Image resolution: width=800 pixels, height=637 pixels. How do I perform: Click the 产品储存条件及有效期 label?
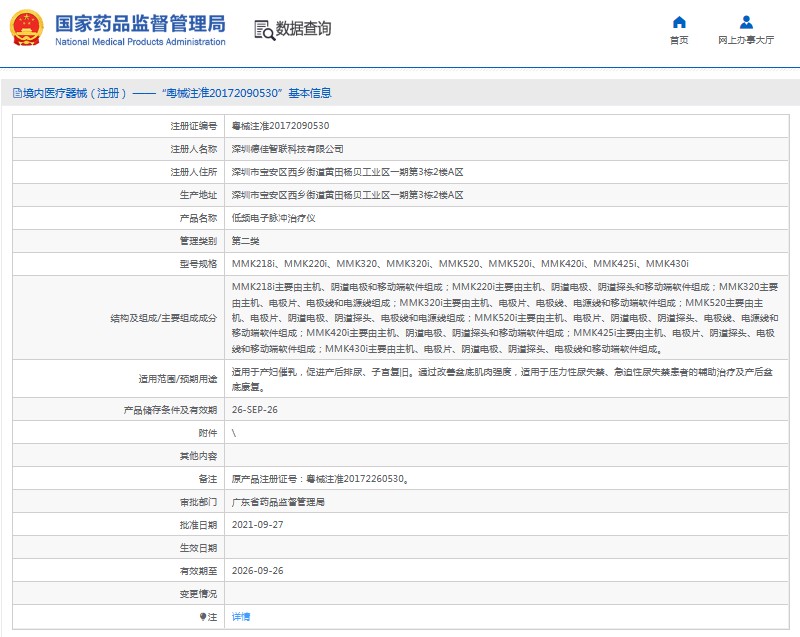[x=170, y=410]
